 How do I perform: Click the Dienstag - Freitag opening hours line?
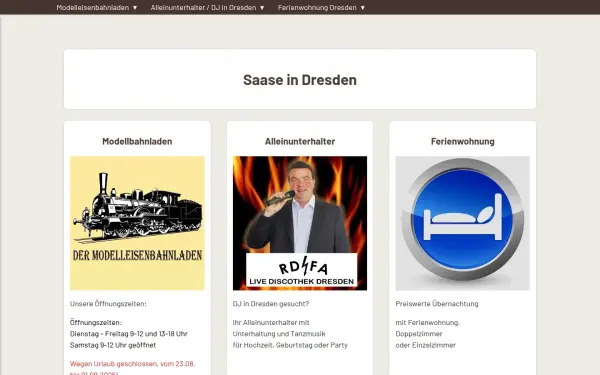click(x=129, y=334)
